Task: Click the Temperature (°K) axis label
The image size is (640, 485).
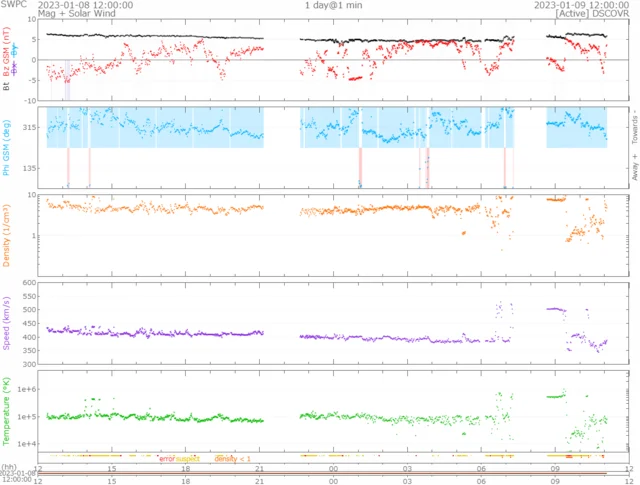Action: [x=6, y=410]
